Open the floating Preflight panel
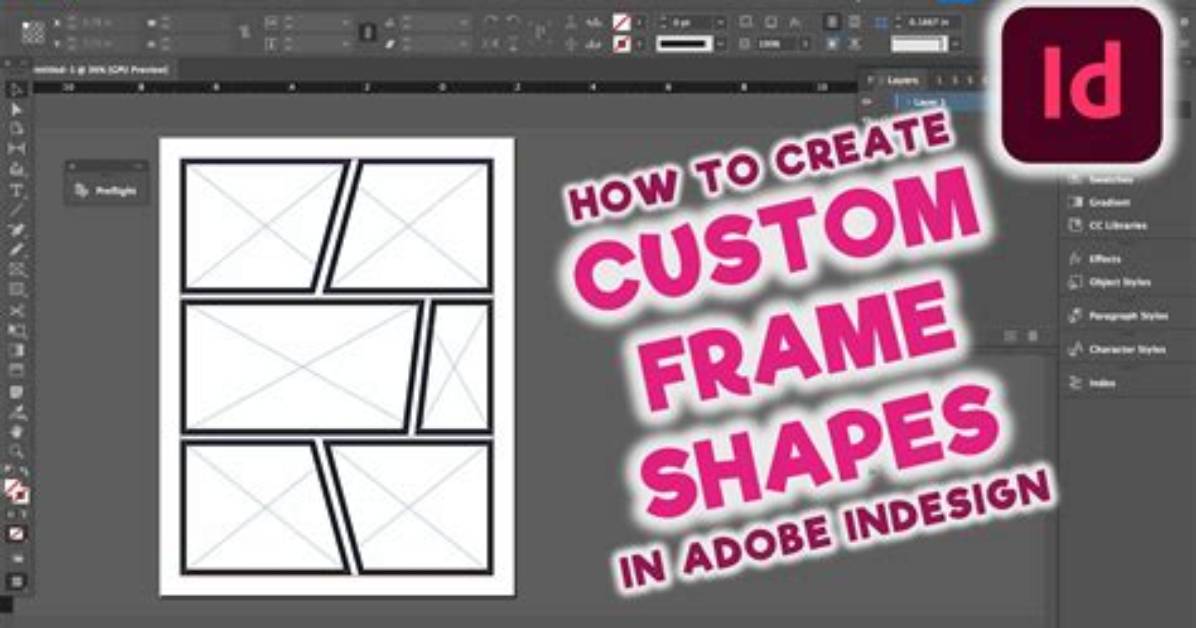Screen dimensions: 1196x628 [106, 191]
